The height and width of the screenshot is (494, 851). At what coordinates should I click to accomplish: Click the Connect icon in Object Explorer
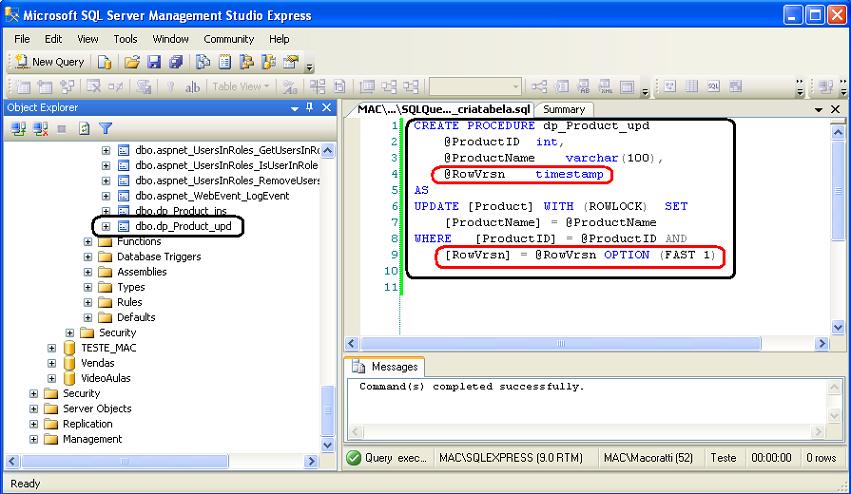point(19,128)
